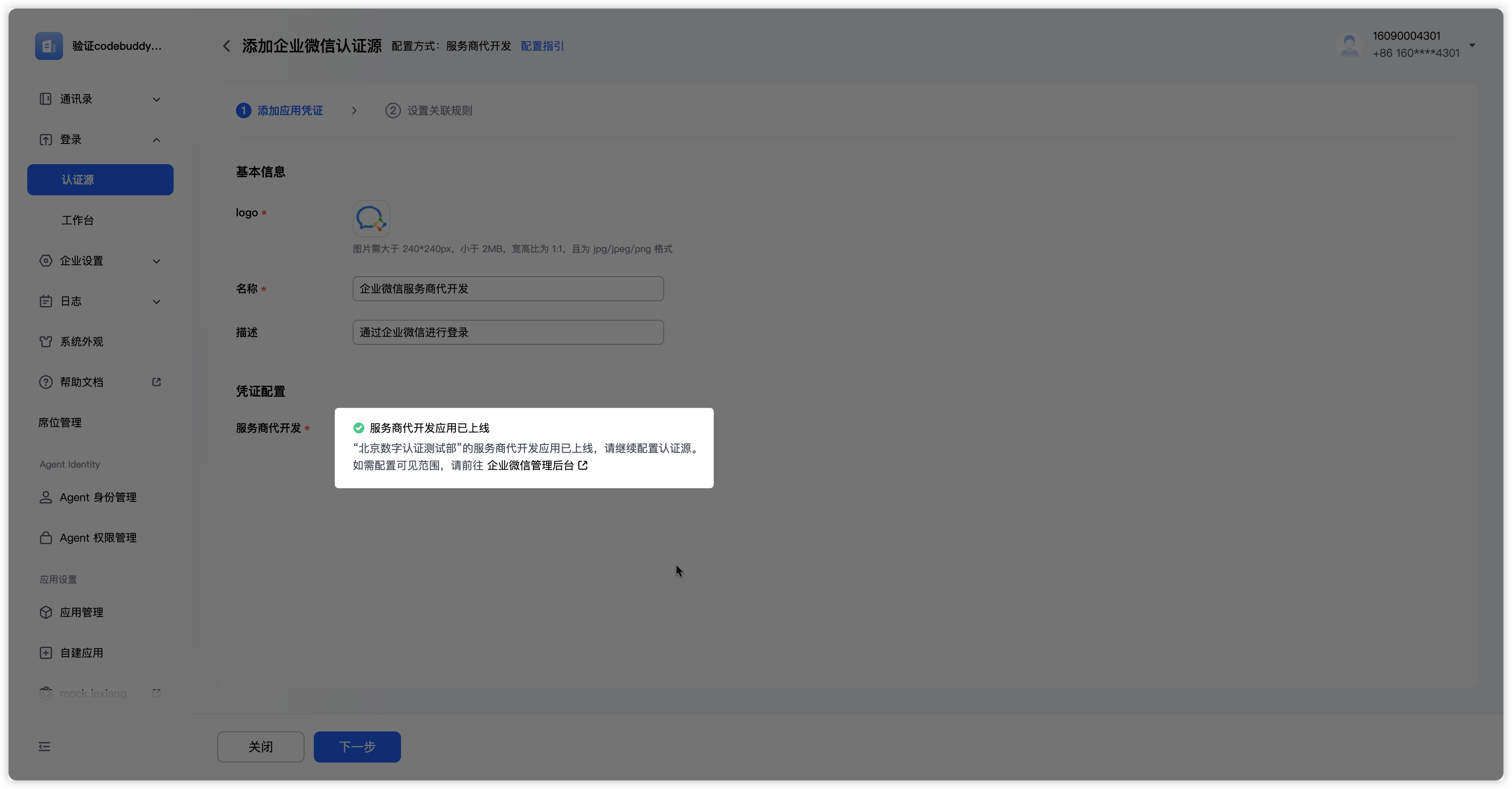Expand the 日志 menu chevron
The image size is (1512, 789).
[157, 302]
